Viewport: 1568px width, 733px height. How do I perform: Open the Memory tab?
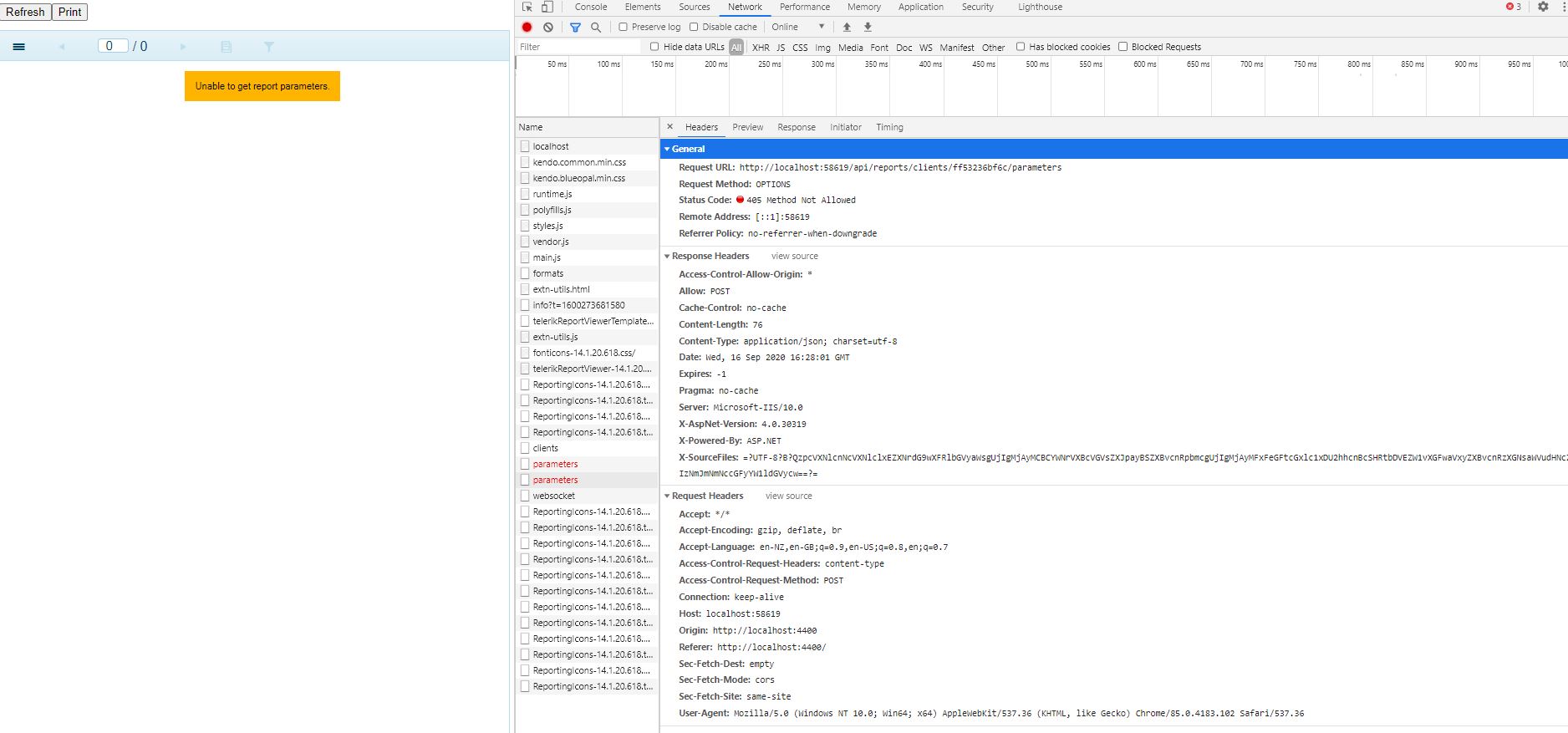click(864, 7)
